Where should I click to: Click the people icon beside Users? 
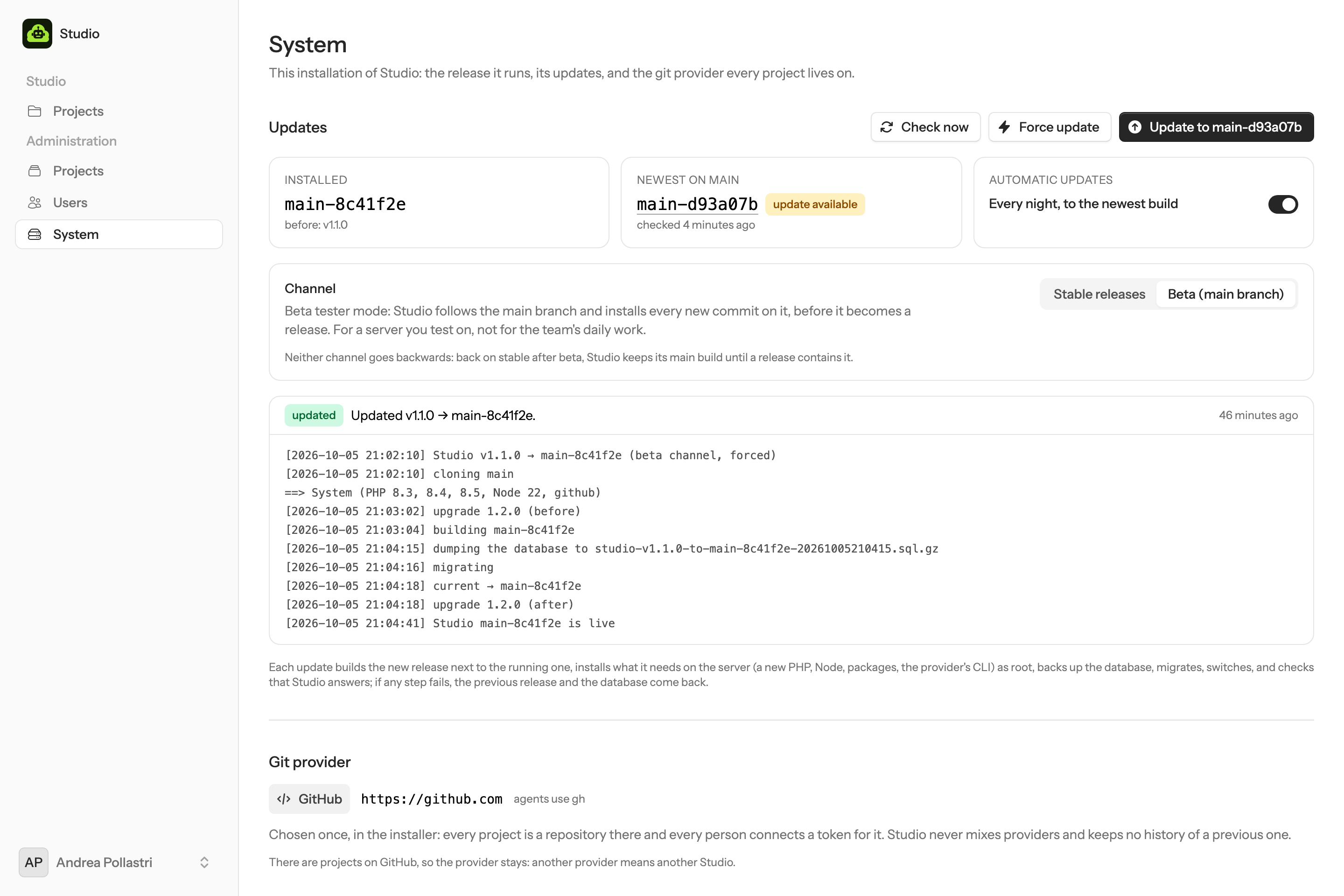35,203
